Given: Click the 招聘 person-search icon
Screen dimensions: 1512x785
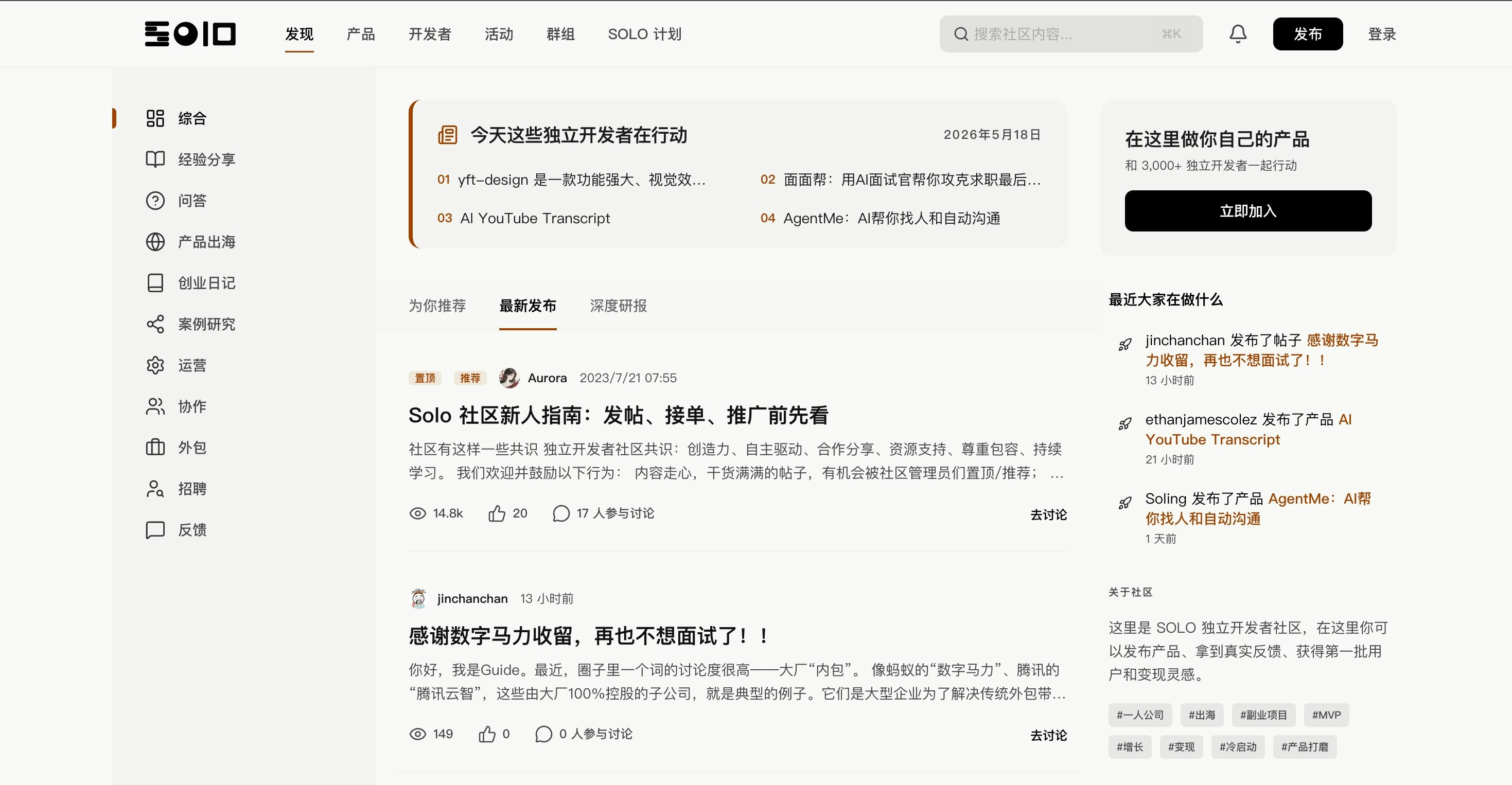Looking at the screenshot, I should pyautogui.click(x=155, y=489).
